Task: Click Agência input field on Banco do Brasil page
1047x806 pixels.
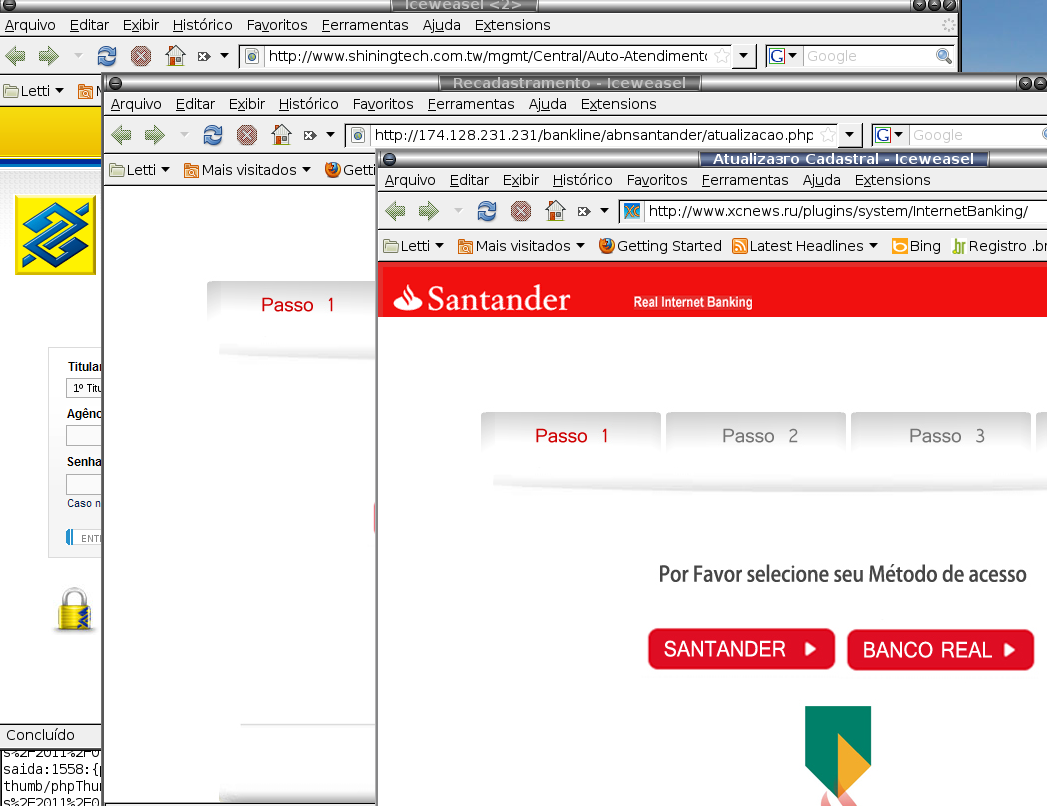Action: [83, 435]
